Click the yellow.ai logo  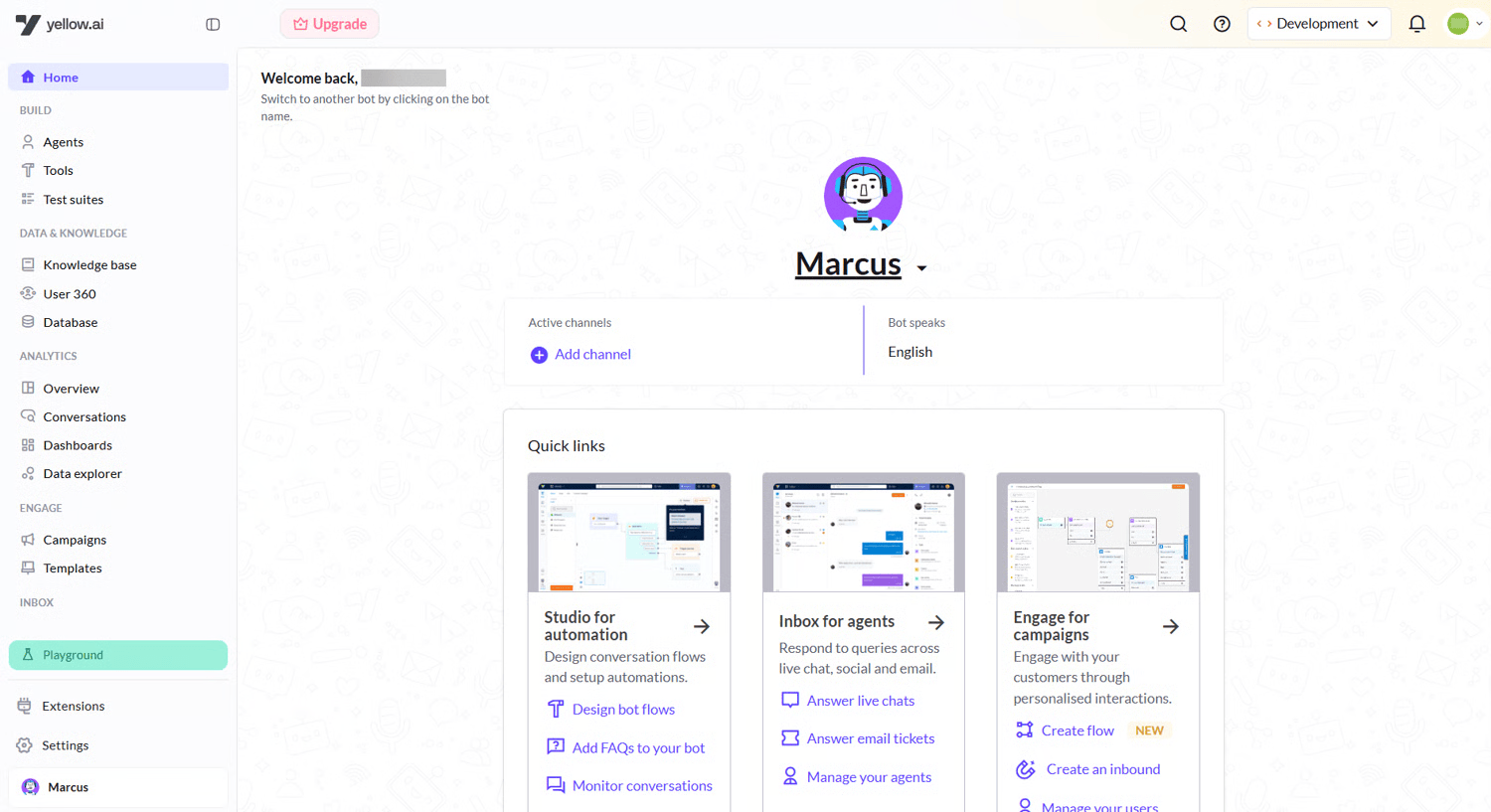pos(60,24)
